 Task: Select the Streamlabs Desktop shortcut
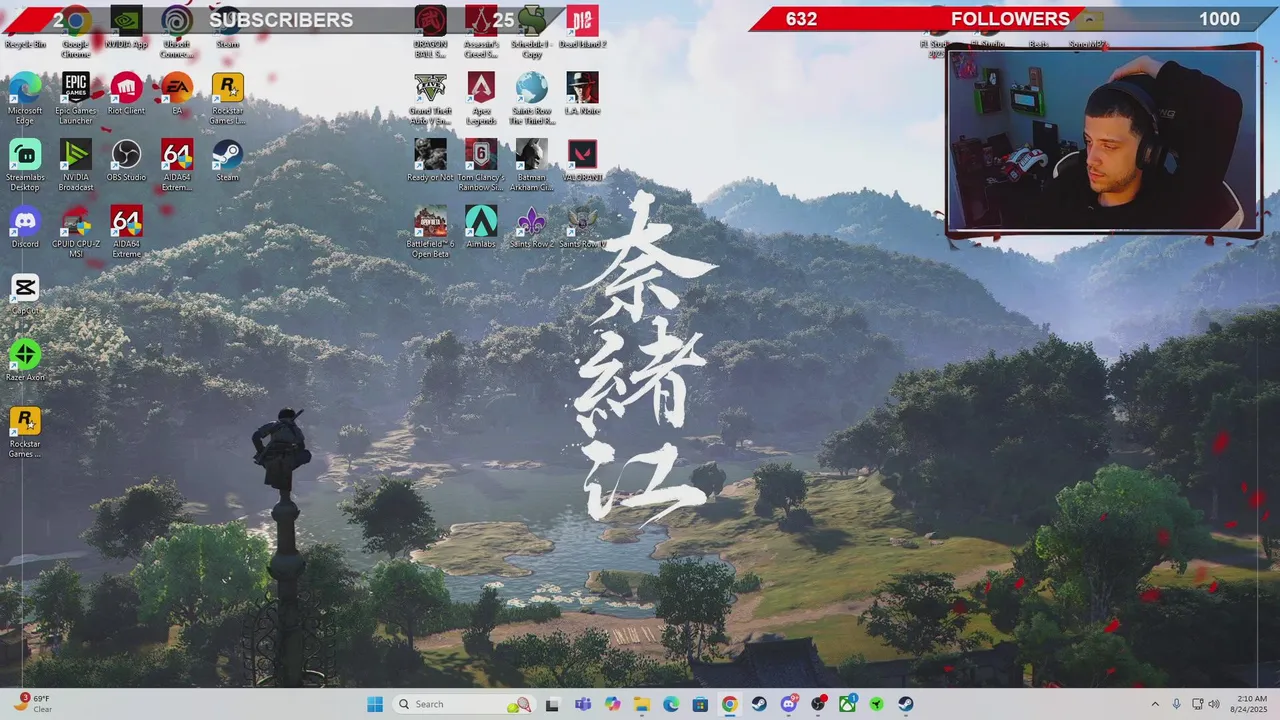click(25, 165)
